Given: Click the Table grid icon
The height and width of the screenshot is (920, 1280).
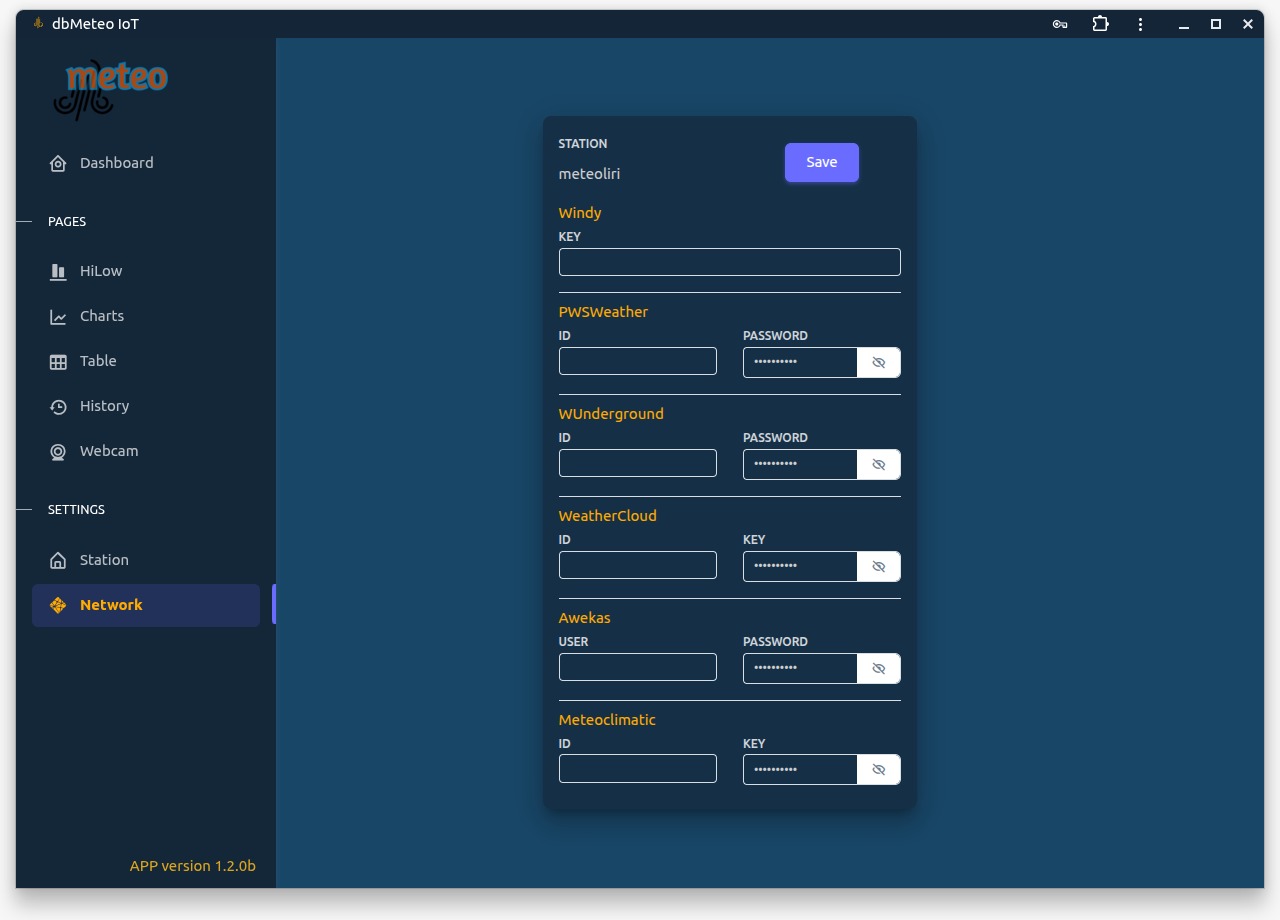Looking at the screenshot, I should (x=58, y=361).
